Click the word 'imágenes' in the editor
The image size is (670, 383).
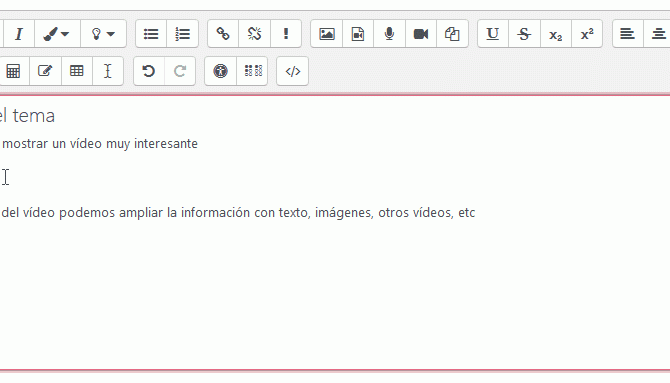344,213
